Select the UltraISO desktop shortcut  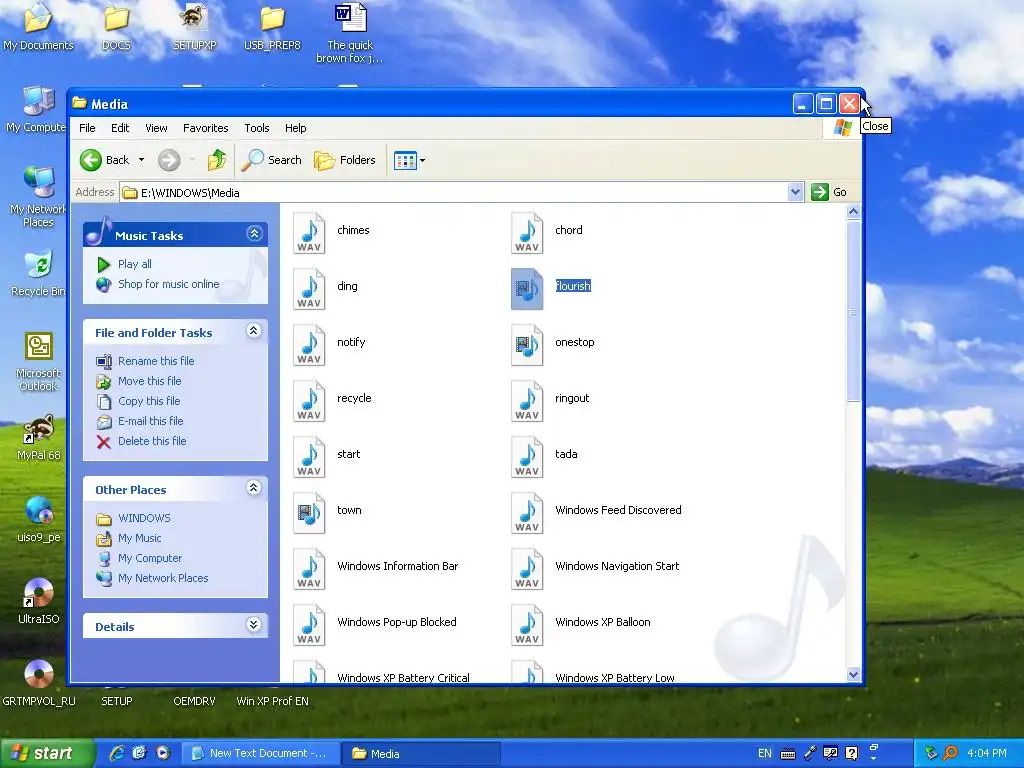tap(39, 601)
